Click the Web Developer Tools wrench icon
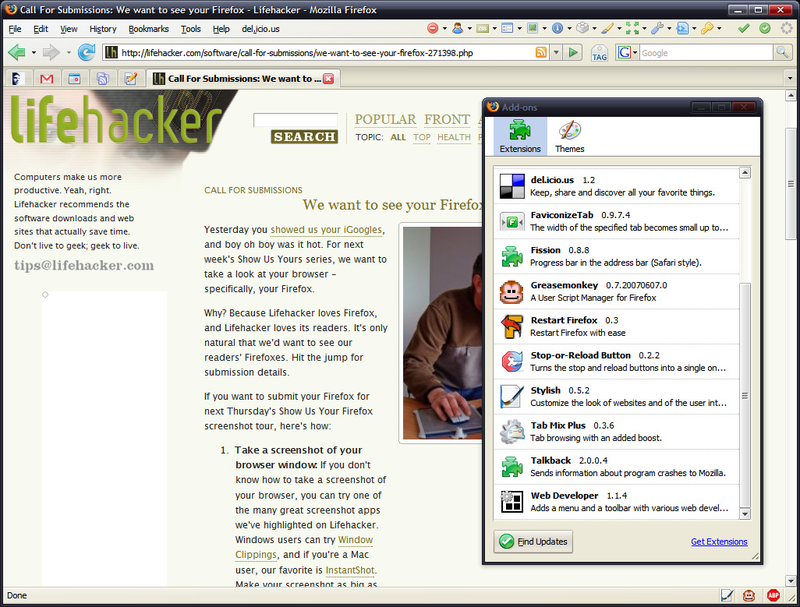This screenshot has height=607, width=800. click(x=658, y=29)
